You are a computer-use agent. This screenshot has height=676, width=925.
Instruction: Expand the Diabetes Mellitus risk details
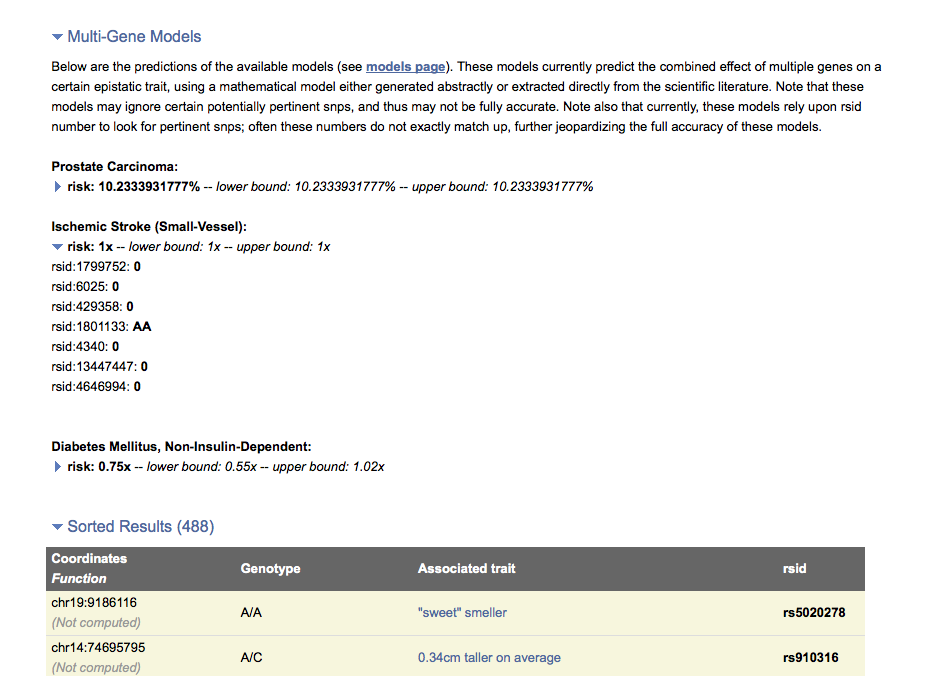pos(58,467)
